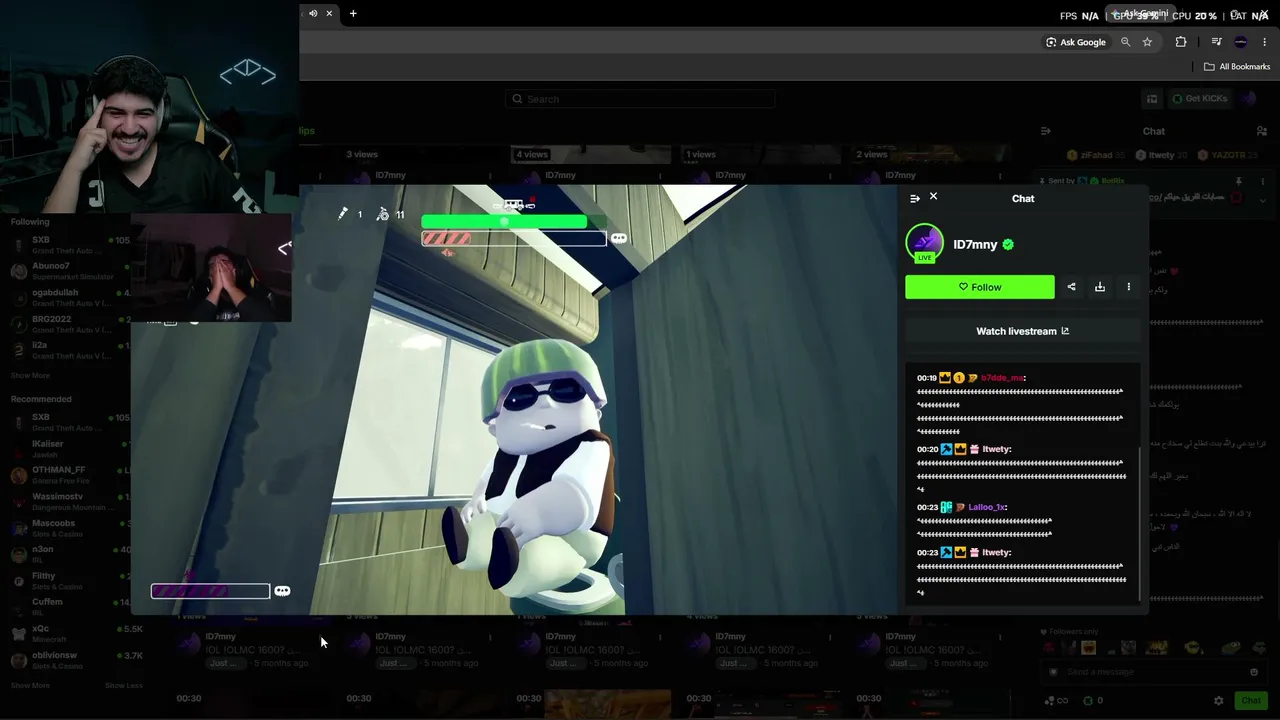
Task: Open the browser profile avatar
Action: (x=1241, y=42)
